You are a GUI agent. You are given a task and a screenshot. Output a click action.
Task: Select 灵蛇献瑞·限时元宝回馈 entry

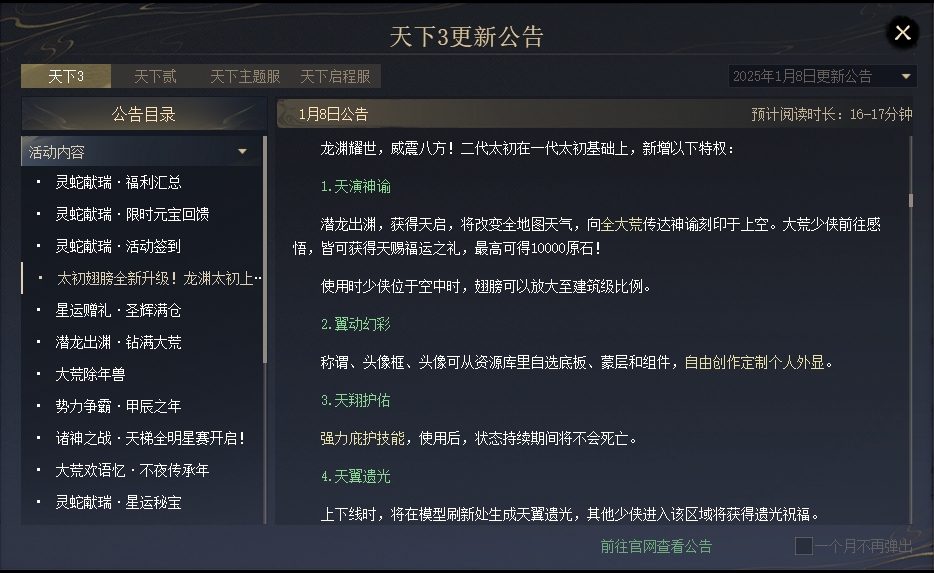click(132, 214)
